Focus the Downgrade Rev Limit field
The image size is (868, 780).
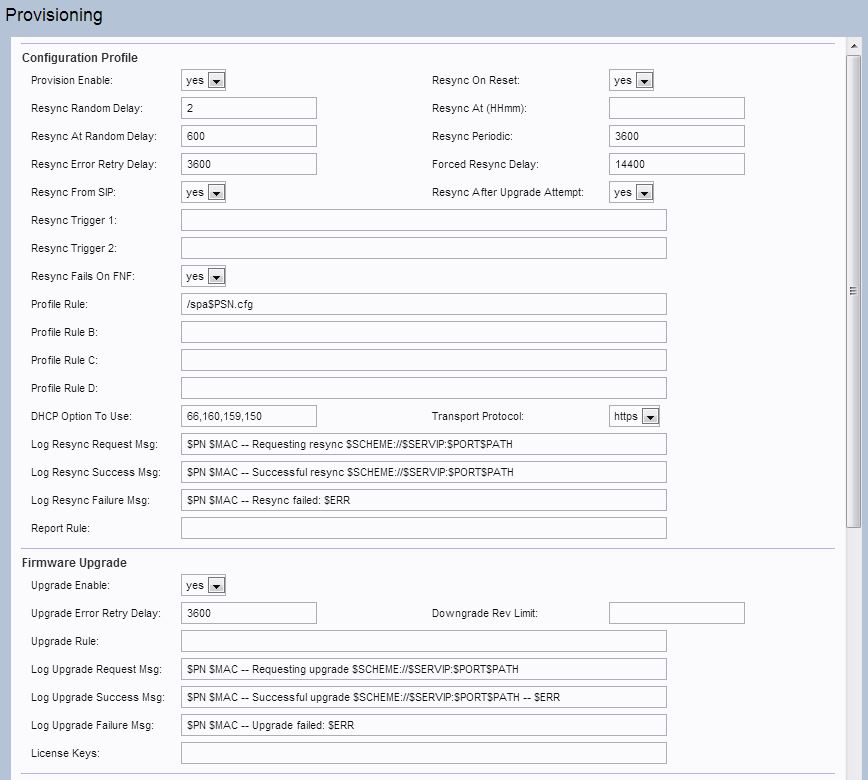pos(676,613)
